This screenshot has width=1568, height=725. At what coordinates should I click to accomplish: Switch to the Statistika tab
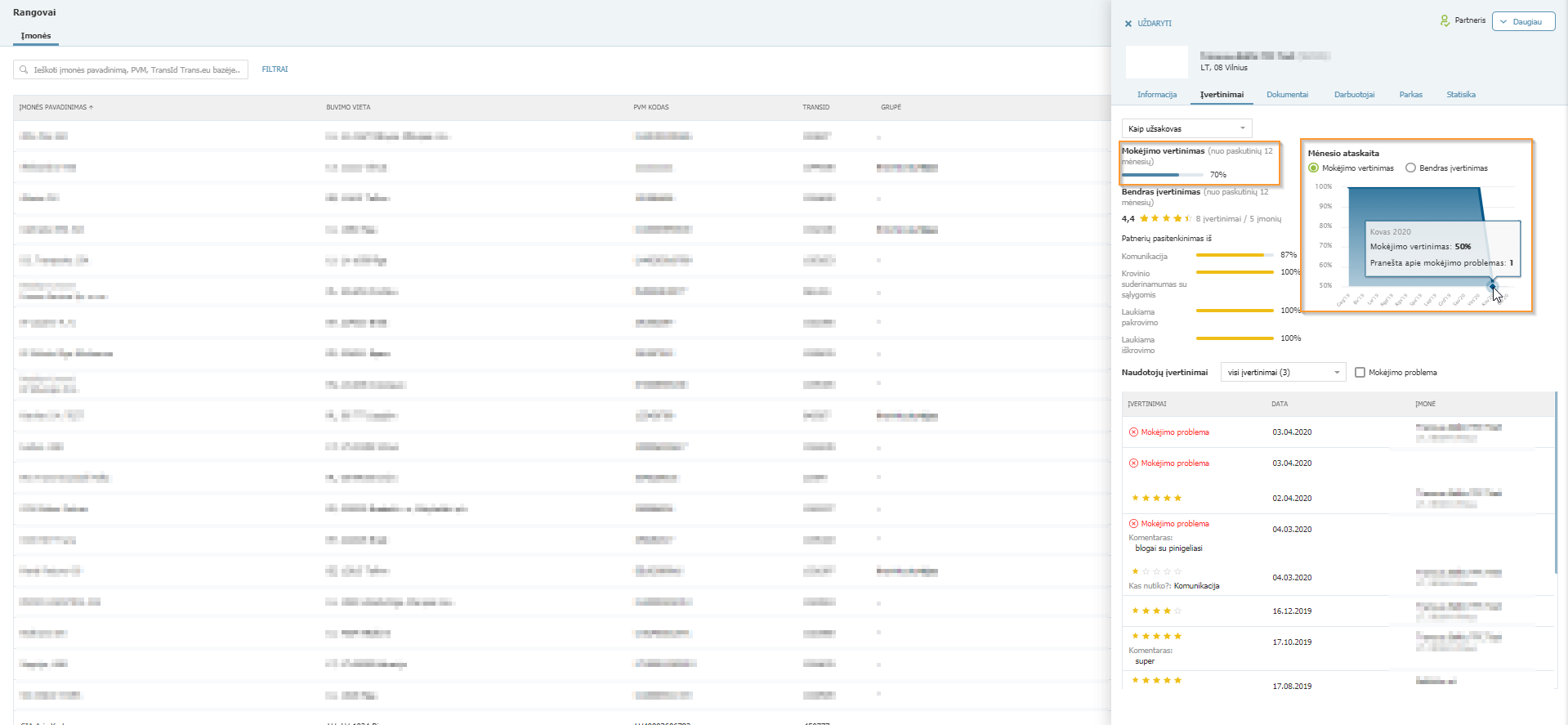pos(1461,95)
